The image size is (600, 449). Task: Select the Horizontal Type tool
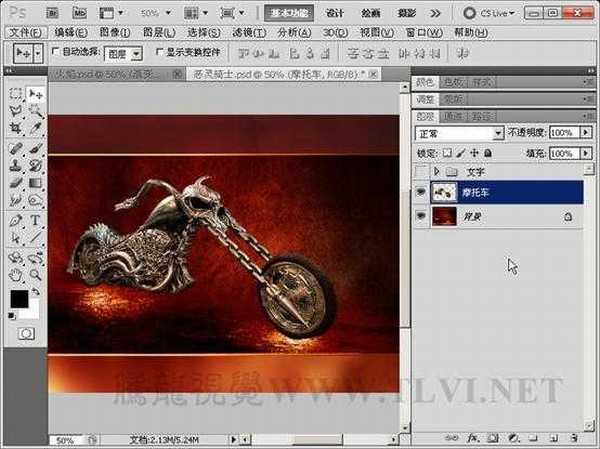[36, 219]
